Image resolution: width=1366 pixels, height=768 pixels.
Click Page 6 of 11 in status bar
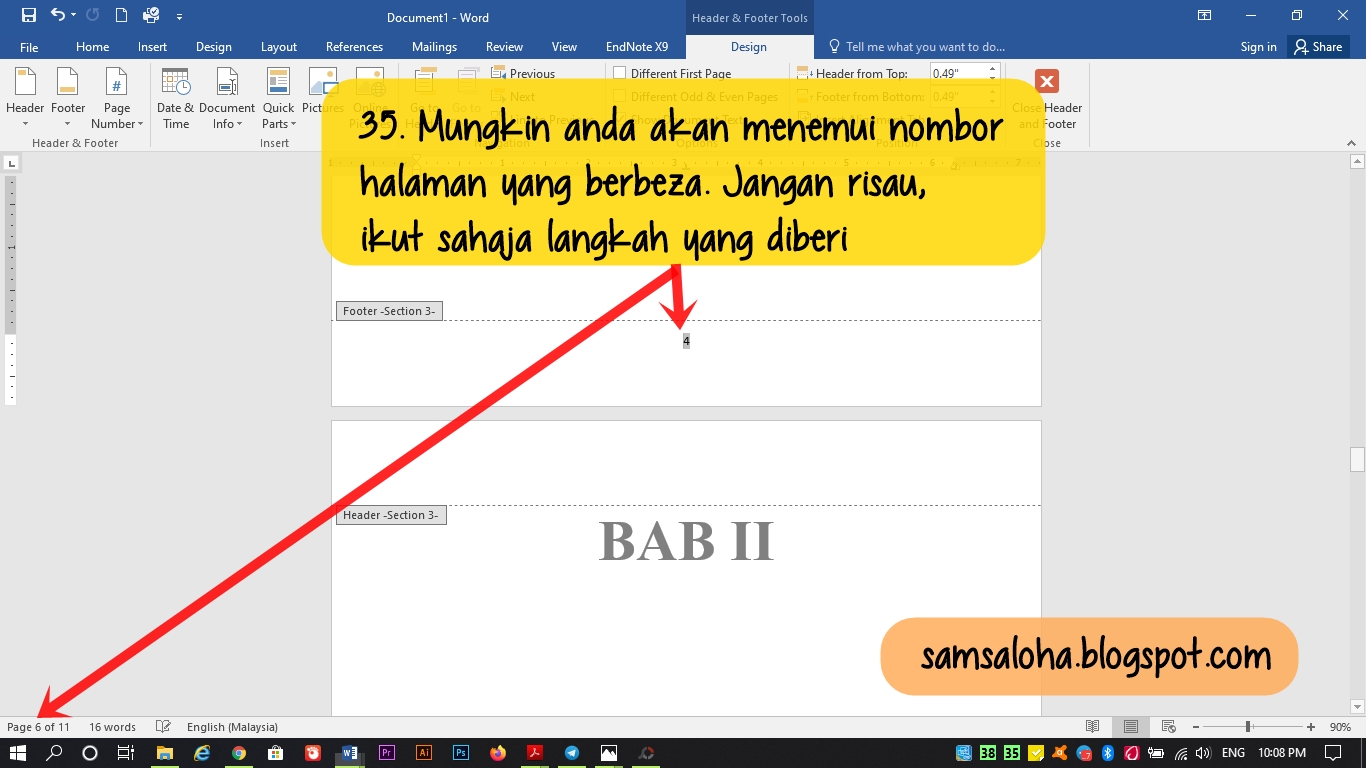(38, 727)
